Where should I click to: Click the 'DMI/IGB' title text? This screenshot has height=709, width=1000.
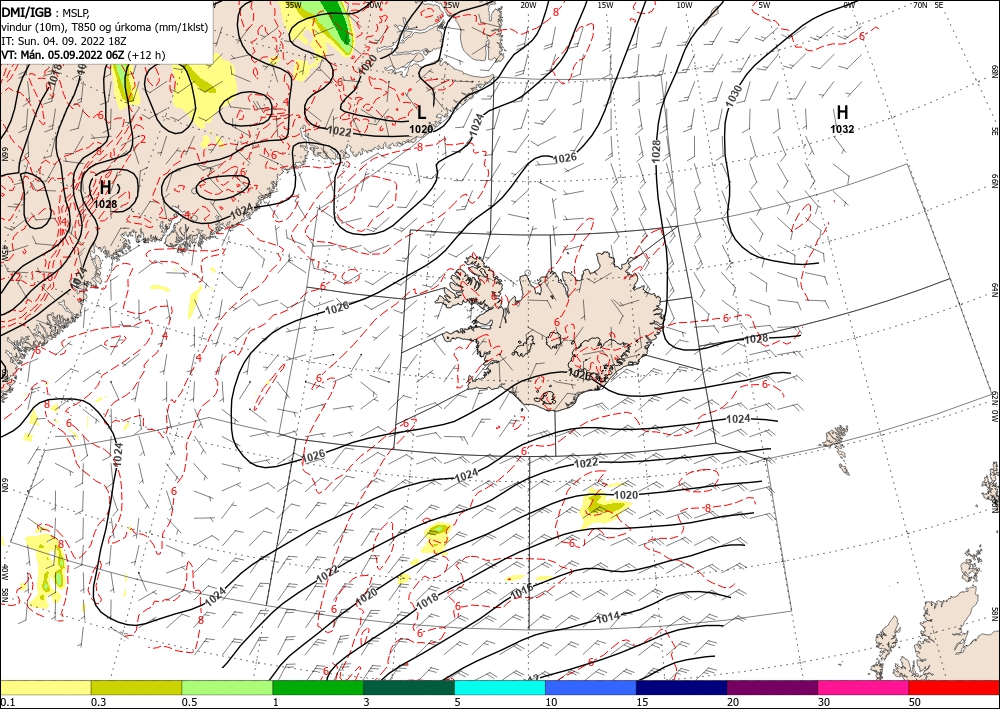(26, 12)
